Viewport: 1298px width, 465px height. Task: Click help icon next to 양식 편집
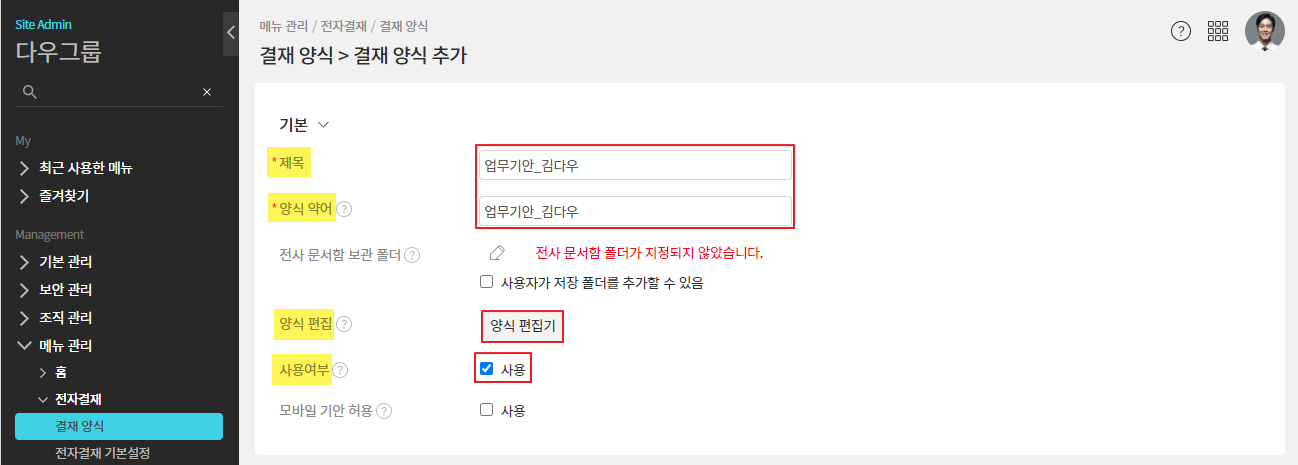tap(344, 324)
